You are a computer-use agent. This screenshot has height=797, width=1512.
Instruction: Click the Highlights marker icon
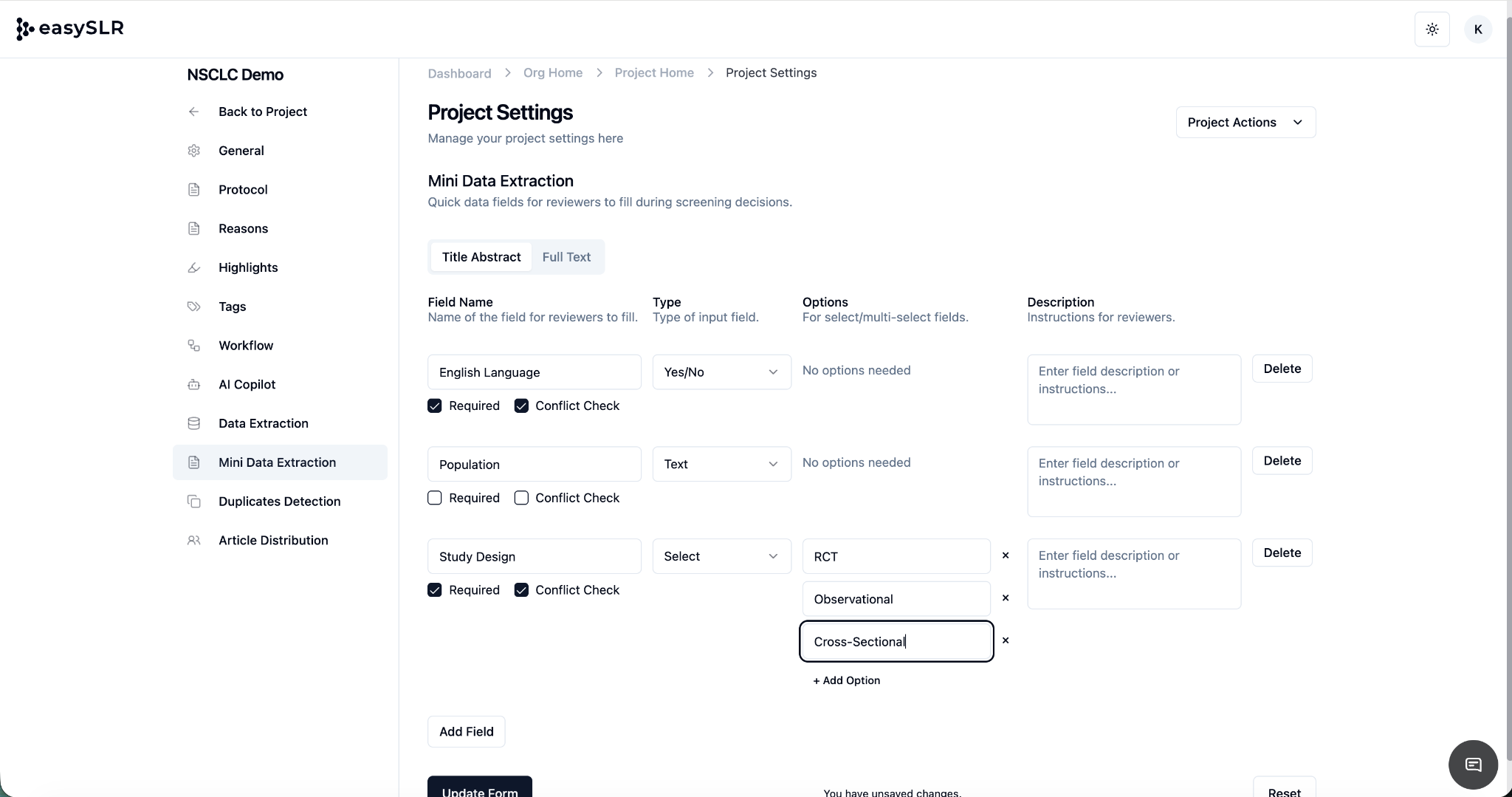(193, 267)
